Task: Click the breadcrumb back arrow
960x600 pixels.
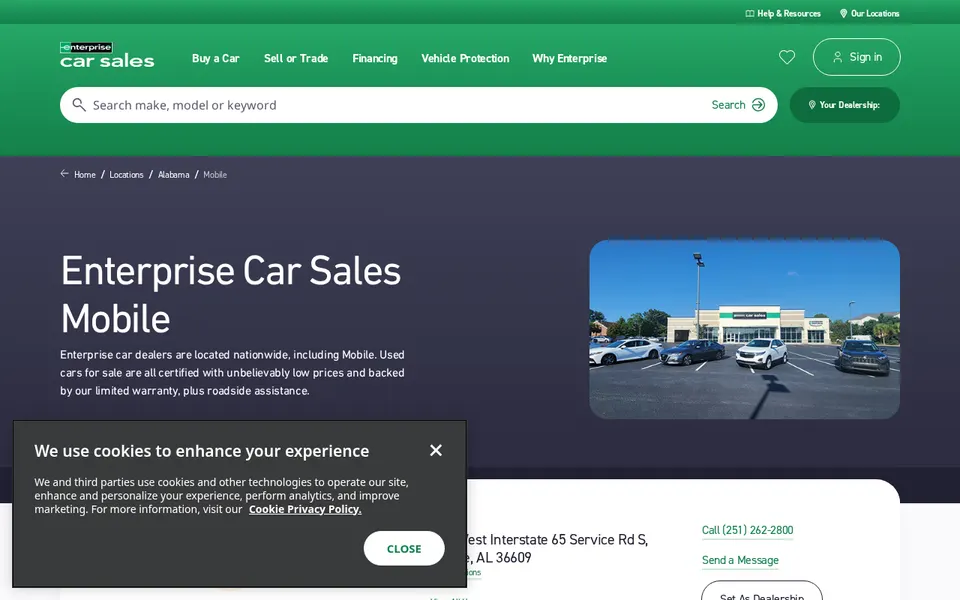Action: pyautogui.click(x=64, y=174)
